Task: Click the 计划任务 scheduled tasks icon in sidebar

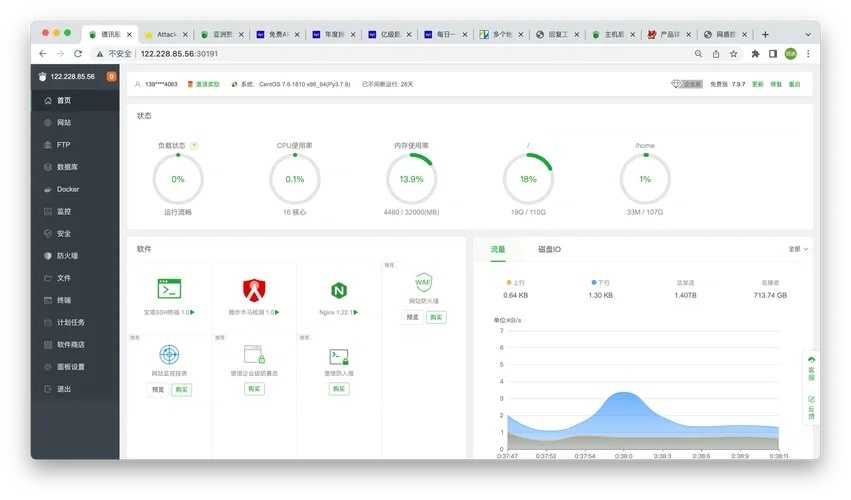Action: pos(48,322)
